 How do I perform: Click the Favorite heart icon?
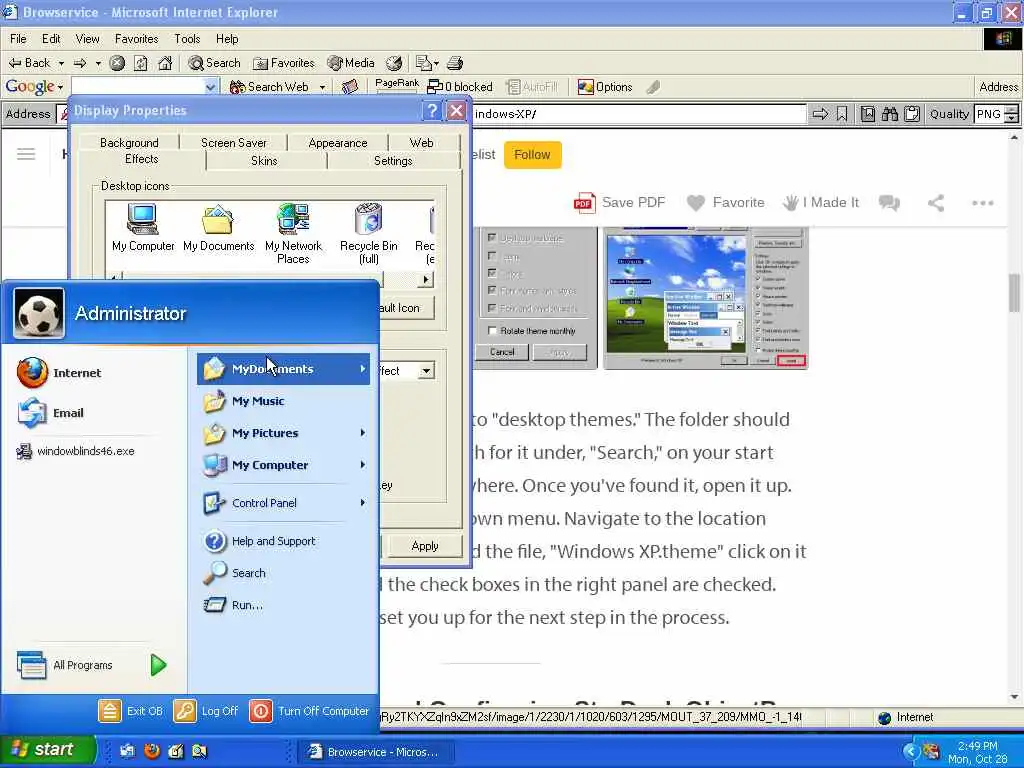pos(696,203)
